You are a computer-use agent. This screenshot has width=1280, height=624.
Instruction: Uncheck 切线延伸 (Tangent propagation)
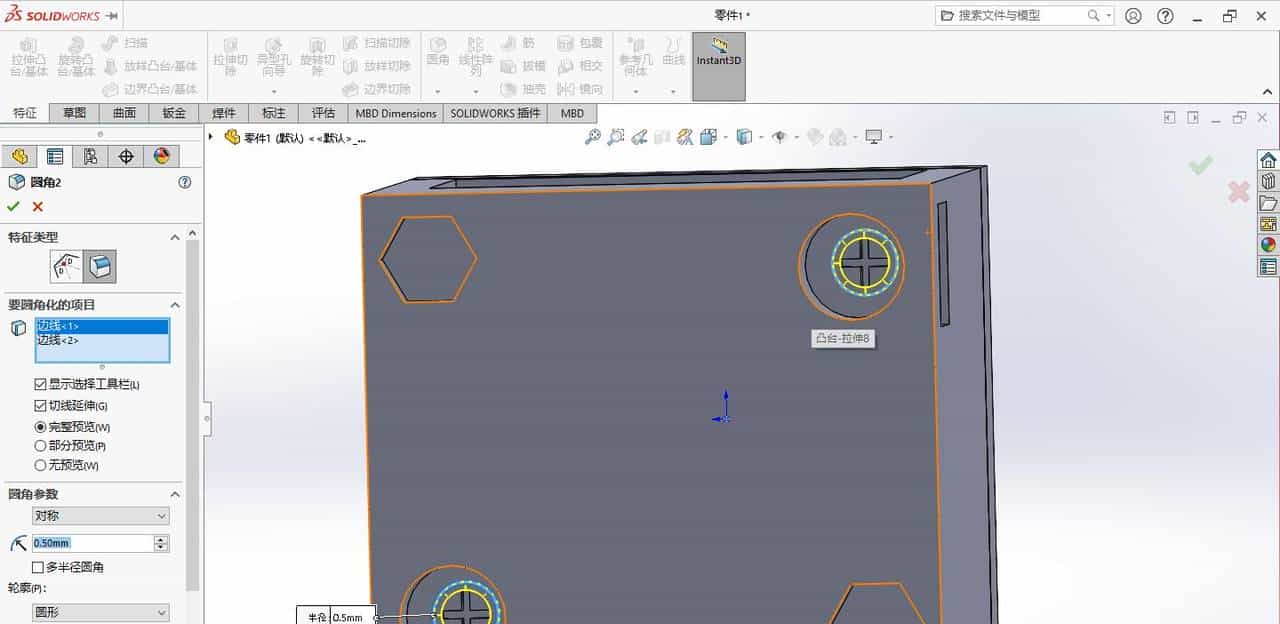tap(39, 405)
